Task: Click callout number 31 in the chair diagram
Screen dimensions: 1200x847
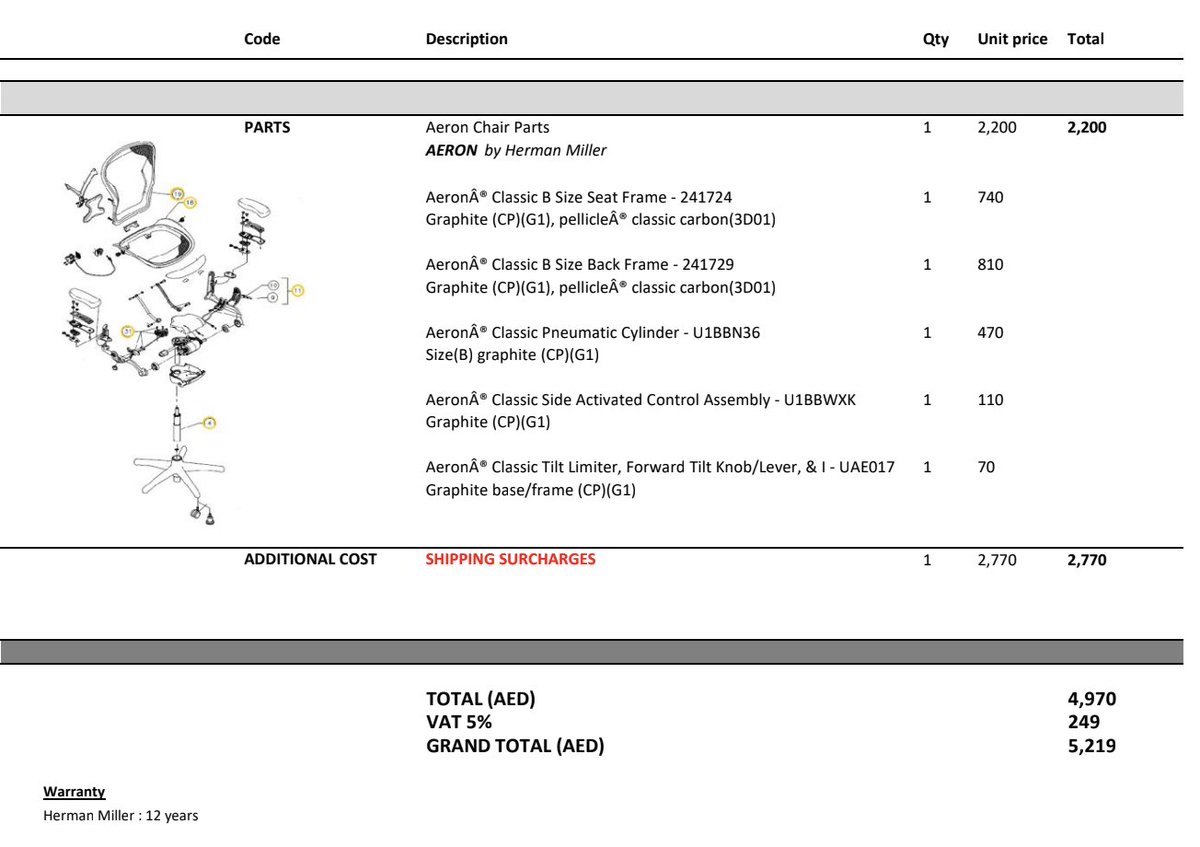Action: pyautogui.click(x=128, y=330)
